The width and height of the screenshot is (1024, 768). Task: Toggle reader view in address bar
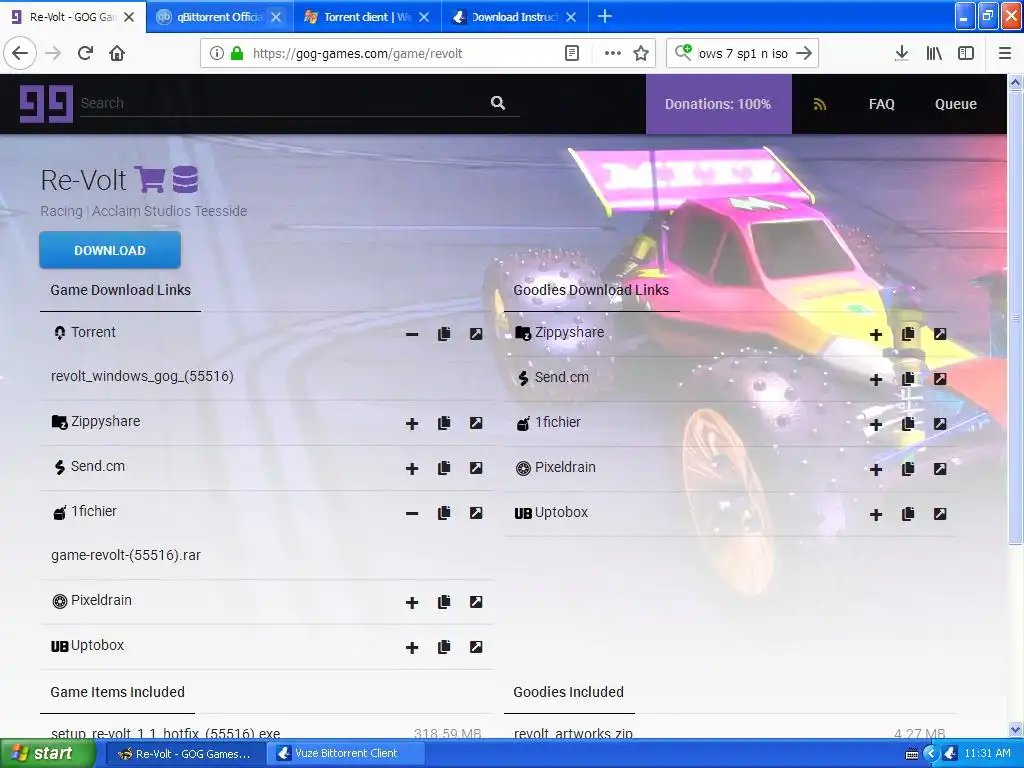(x=571, y=54)
